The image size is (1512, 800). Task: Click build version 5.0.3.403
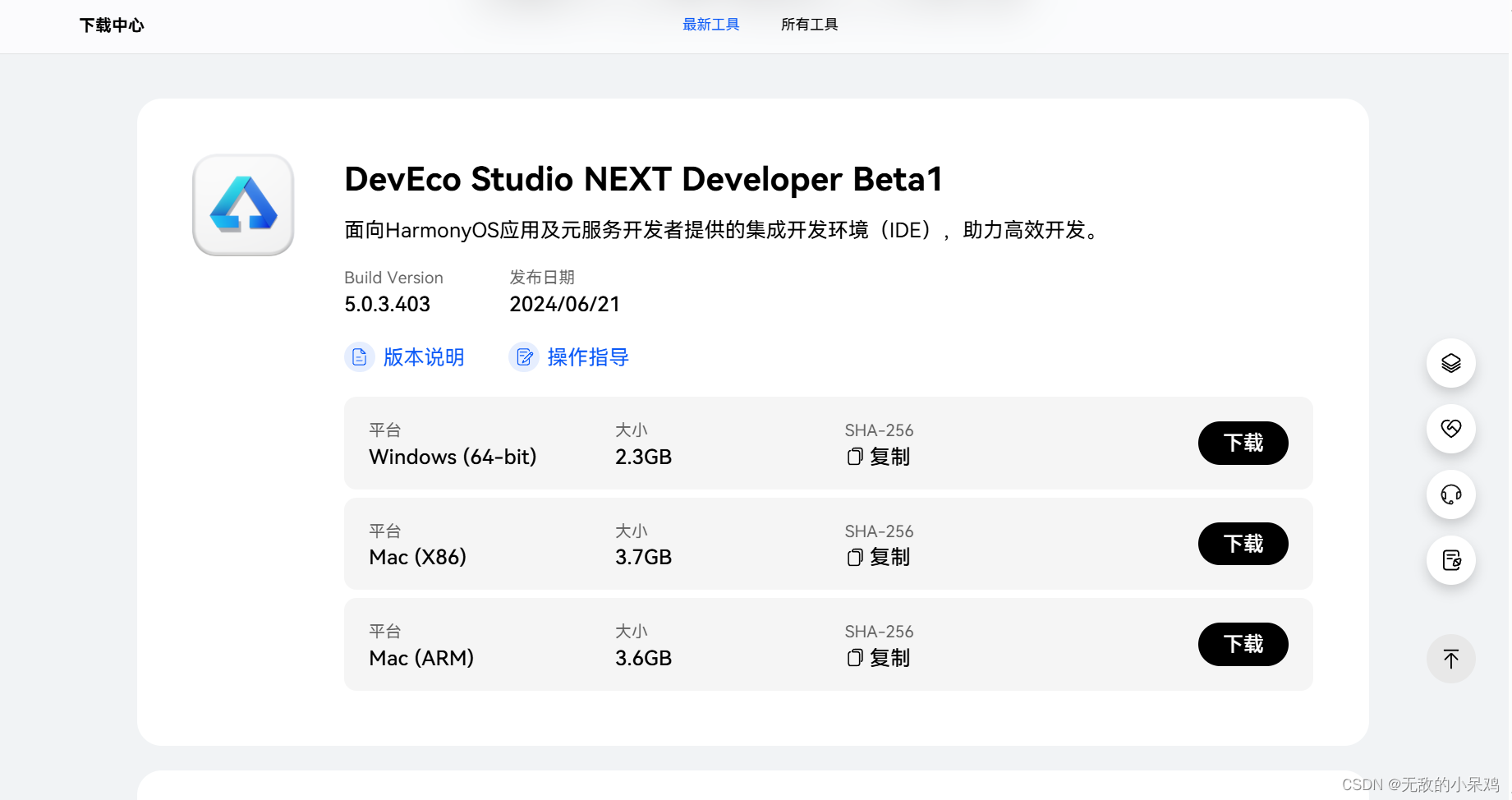click(388, 305)
